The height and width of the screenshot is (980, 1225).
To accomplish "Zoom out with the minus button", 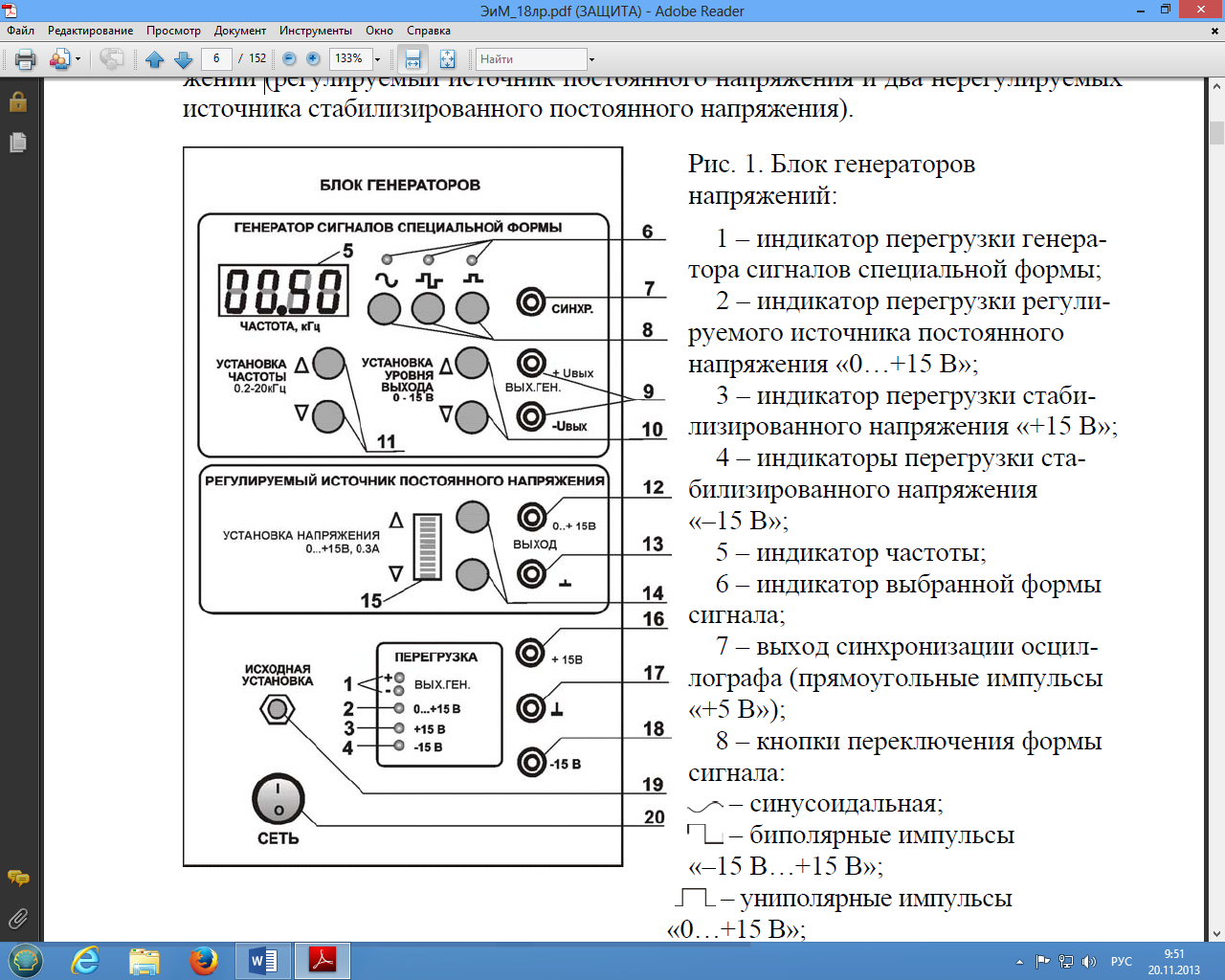I will point(289,58).
